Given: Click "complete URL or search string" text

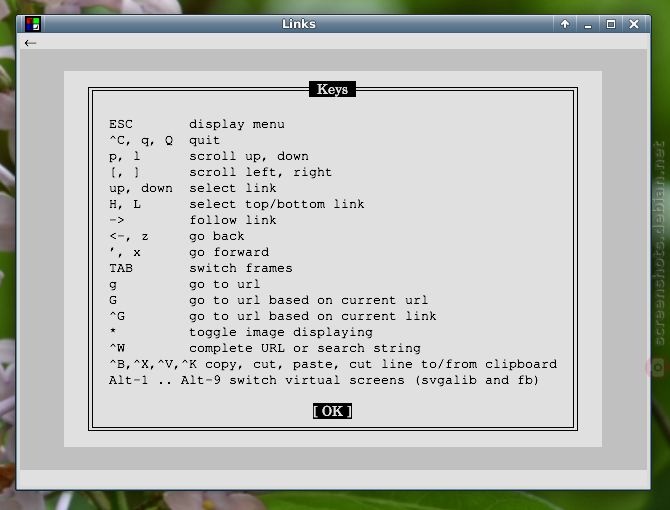Looking at the screenshot, I should pyautogui.click(x=305, y=349).
